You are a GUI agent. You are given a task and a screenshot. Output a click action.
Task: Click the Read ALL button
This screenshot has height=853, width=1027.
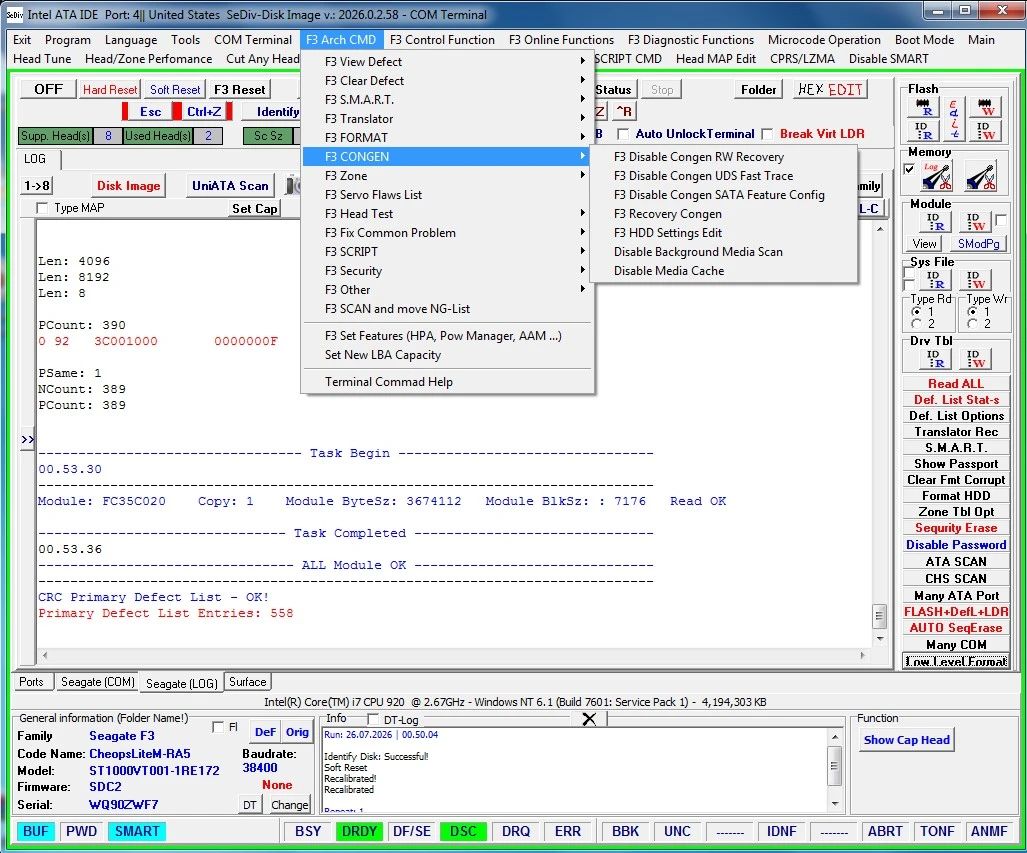pos(956,384)
